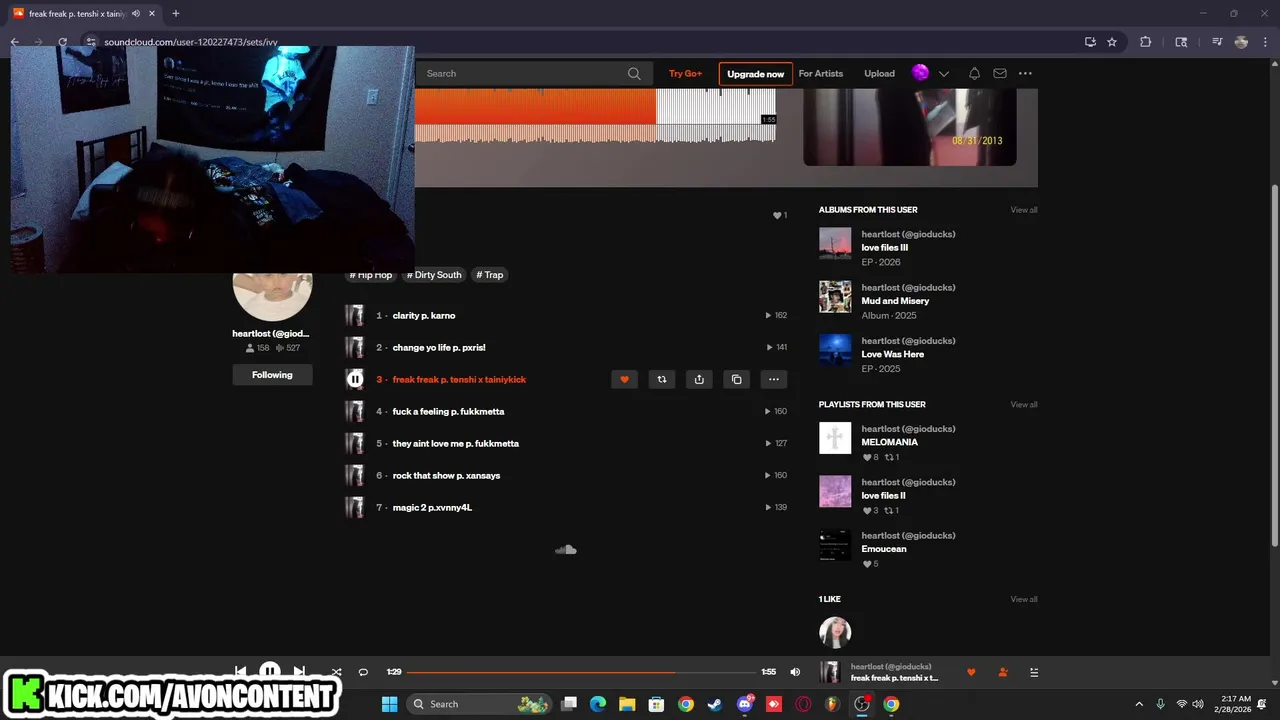The height and width of the screenshot is (720, 1280).
Task: Open the next-up queue list icon
Action: pyautogui.click(x=1034, y=672)
